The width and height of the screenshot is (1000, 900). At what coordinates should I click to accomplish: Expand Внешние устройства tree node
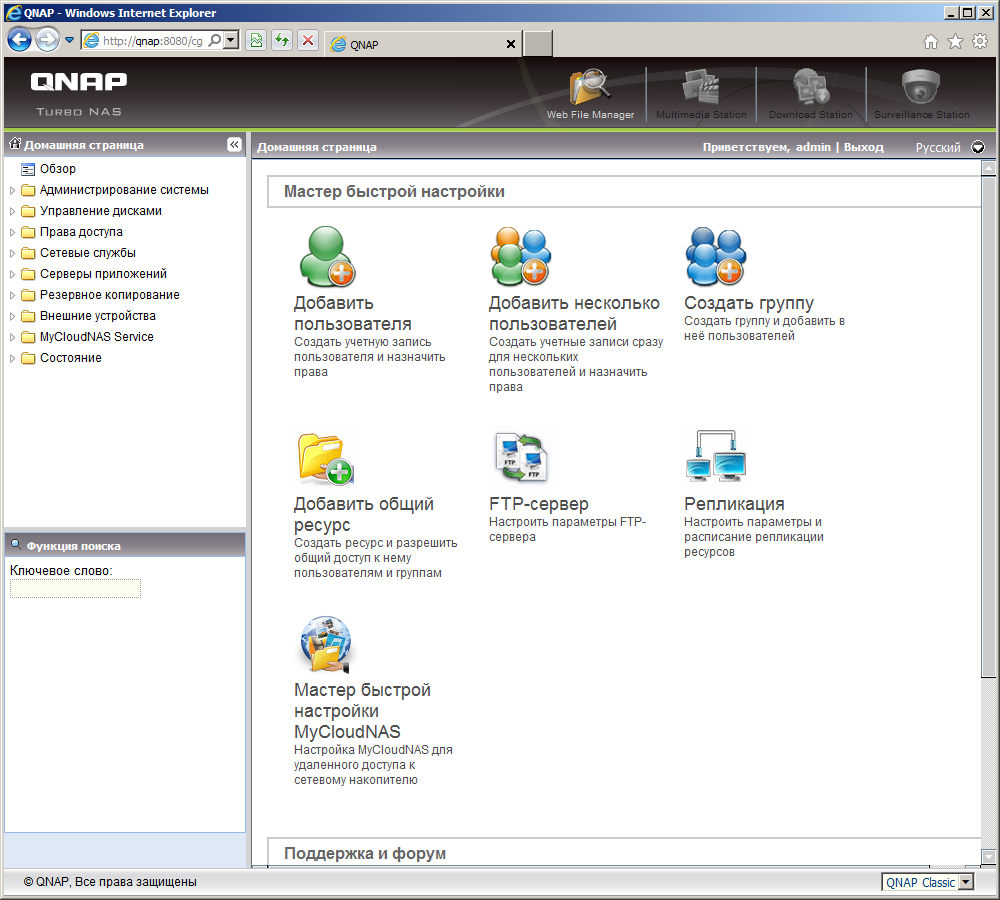coord(12,316)
